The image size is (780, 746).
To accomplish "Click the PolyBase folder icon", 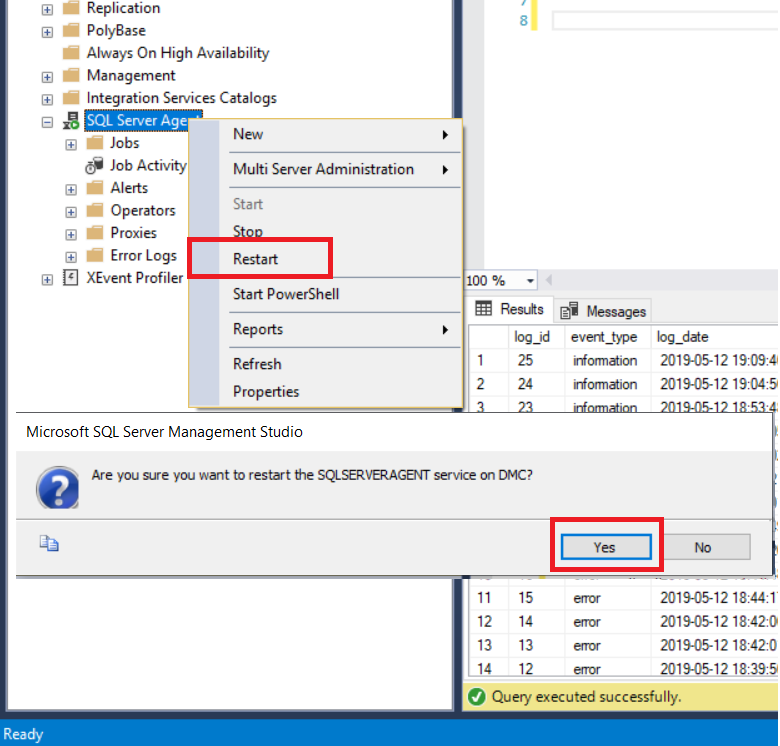I will point(71,31).
